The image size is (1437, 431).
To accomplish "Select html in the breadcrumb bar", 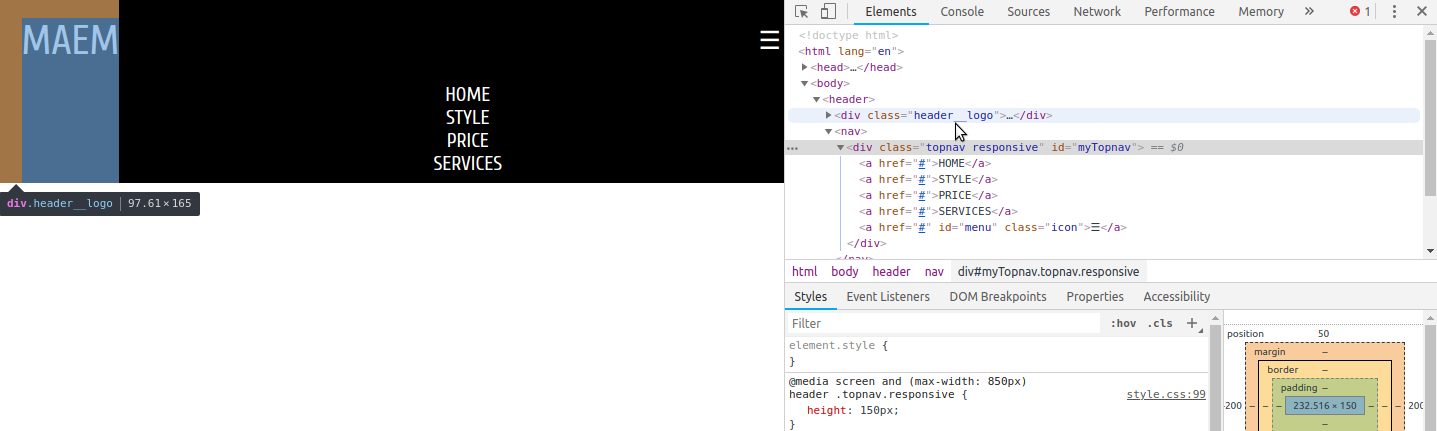I will coord(805,272).
